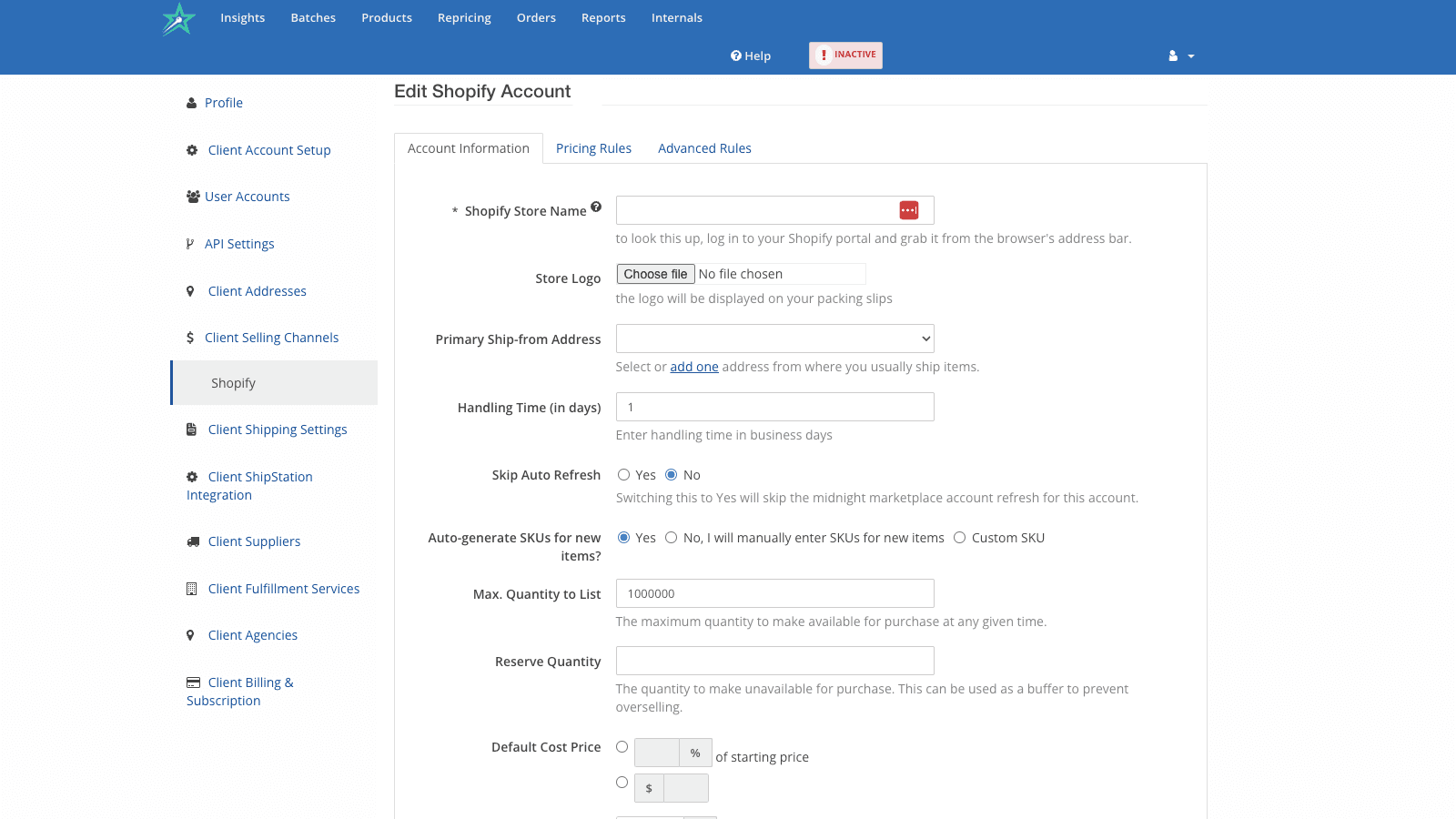Viewport: 1456px width, 819px height.
Task: Click the User Accounts group icon
Action: 191,196
